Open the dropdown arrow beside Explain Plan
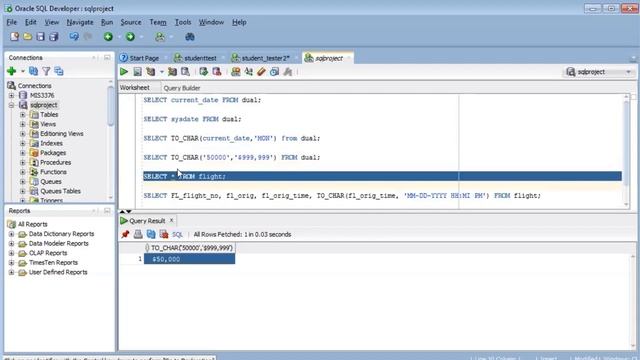This screenshot has height=360, width=640. coord(162,72)
